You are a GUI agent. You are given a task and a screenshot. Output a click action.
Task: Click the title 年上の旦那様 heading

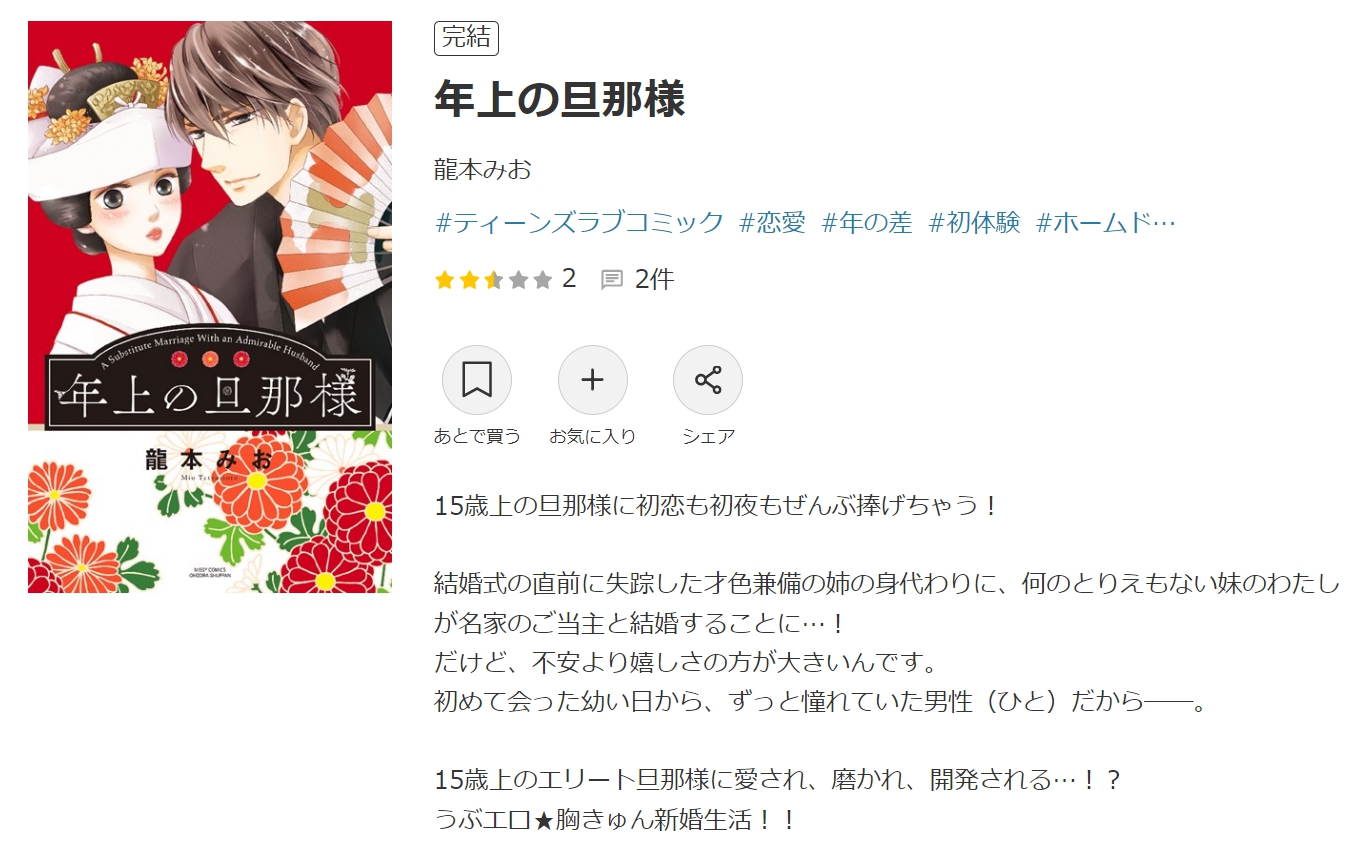[559, 100]
